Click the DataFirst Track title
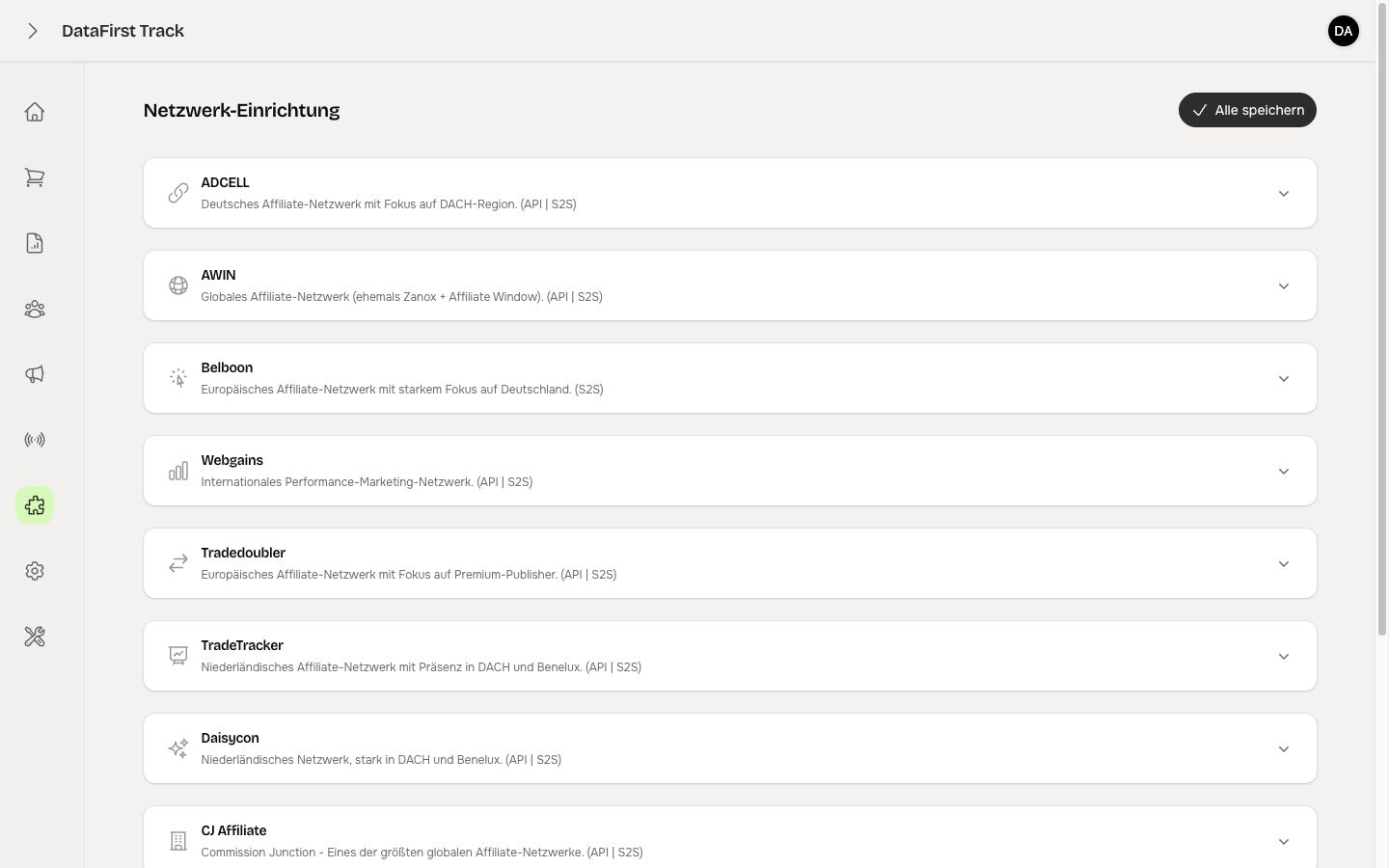Screen dimensions: 1389x868 (123, 31)
